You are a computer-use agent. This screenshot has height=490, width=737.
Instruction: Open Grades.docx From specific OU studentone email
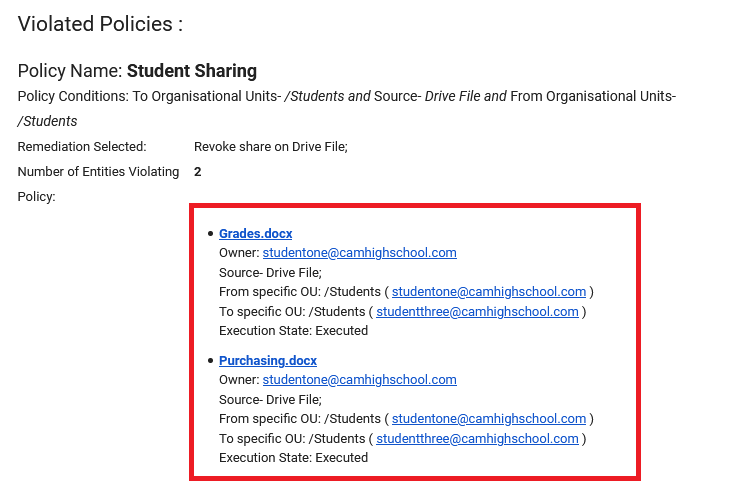[488, 292]
